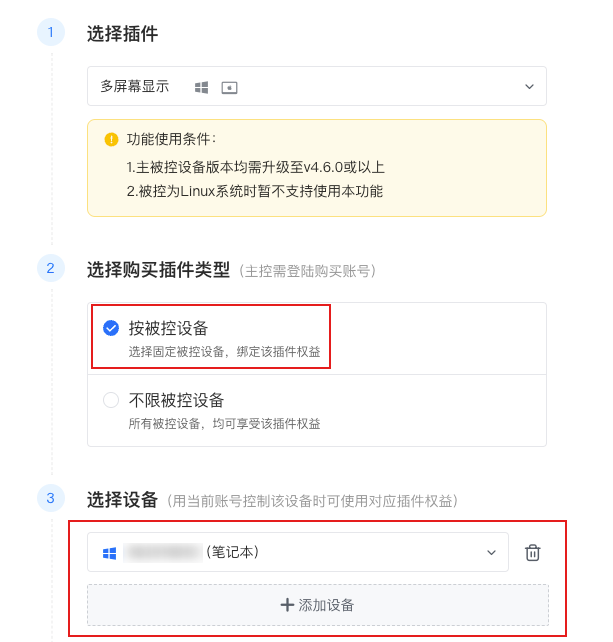
Task: Click the blurred device name field
Action: (x=163, y=552)
